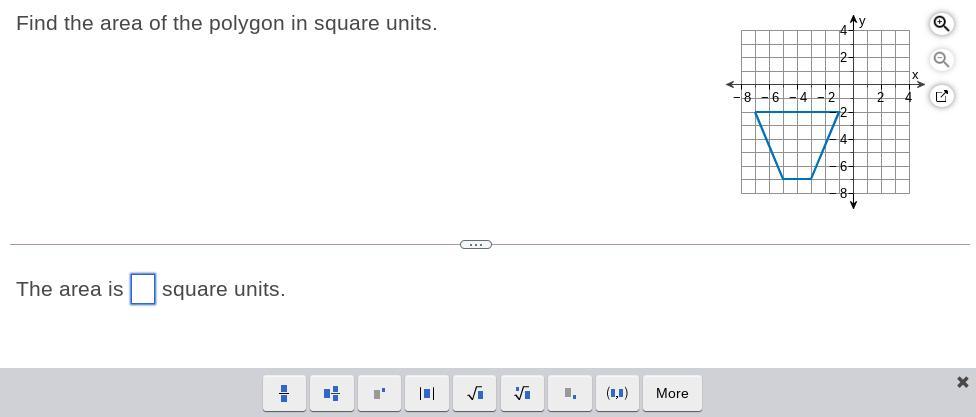The height and width of the screenshot is (417, 976).
Task: Click the x-axis label on graph
Action: pyautogui.click(x=915, y=75)
